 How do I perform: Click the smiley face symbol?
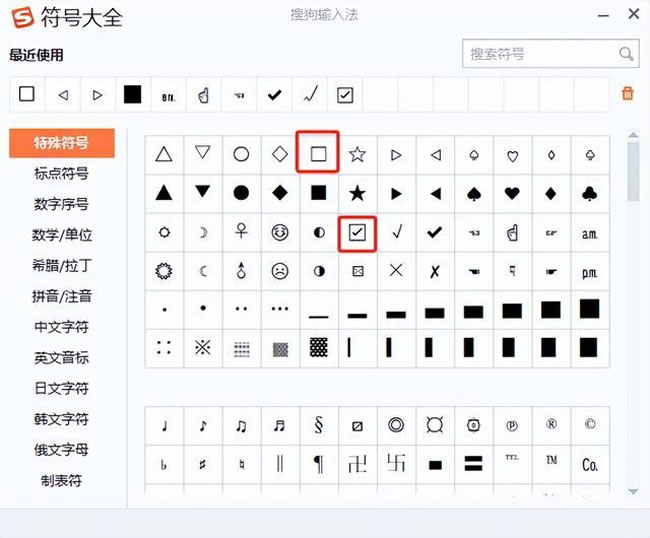(280, 233)
